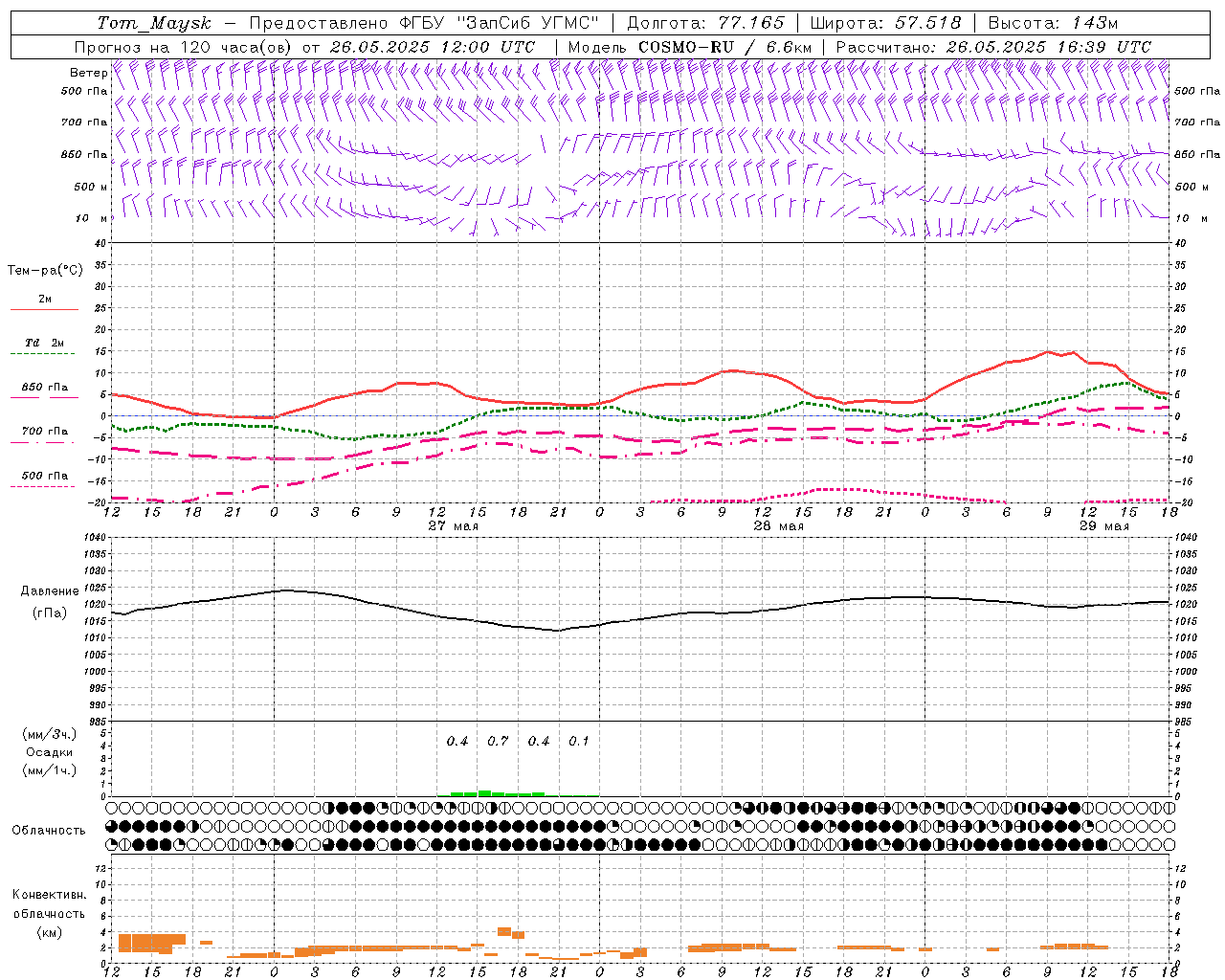Image resolution: width=1225 pixels, height=980 pixels.
Task: Click the 29 мая date label
Action: 1103,526
